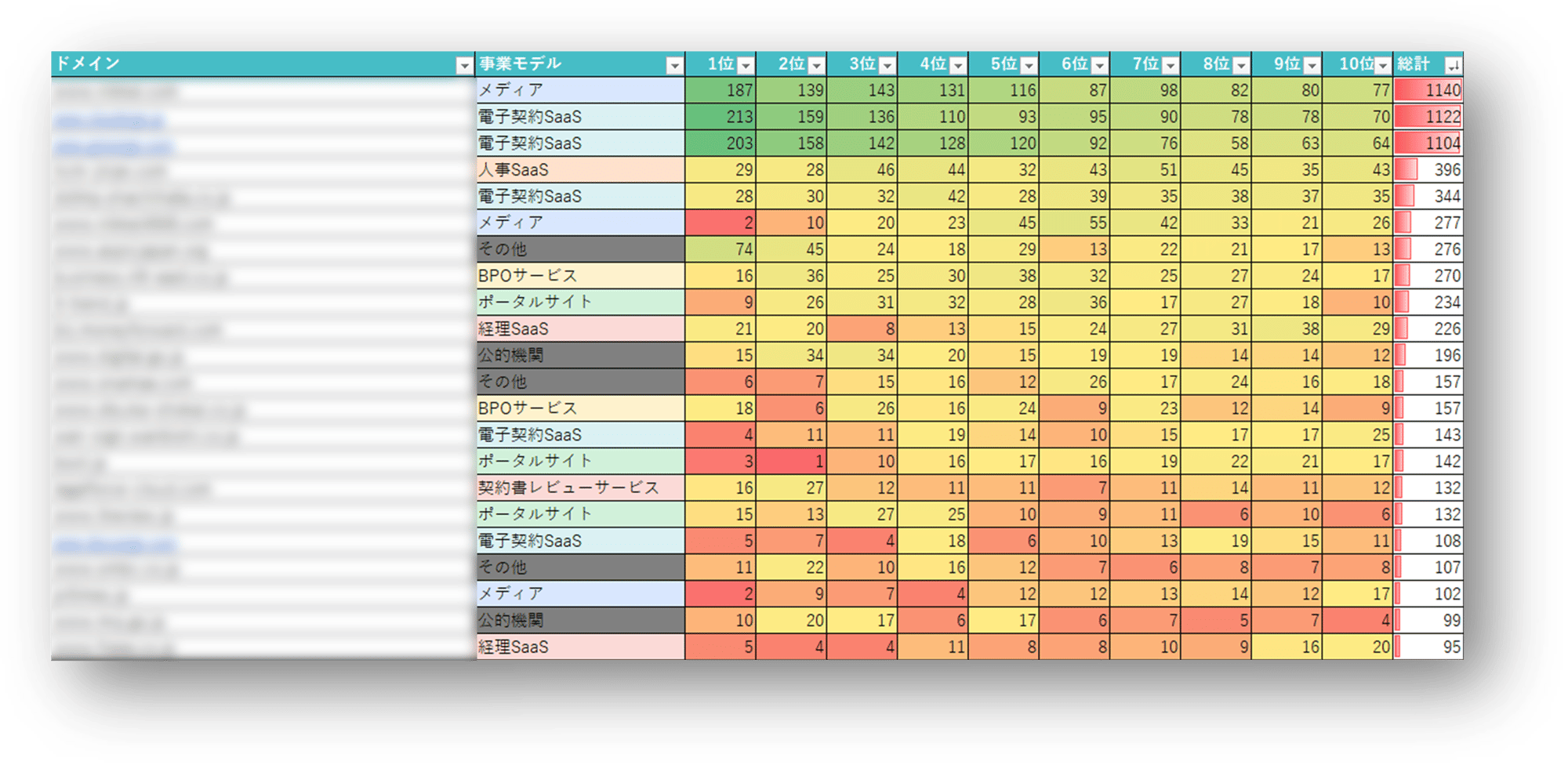The height and width of the screenshot is (765, 1568).
Task: Open the ドメイン column filter dropdown
Action: tap(464, 66)
